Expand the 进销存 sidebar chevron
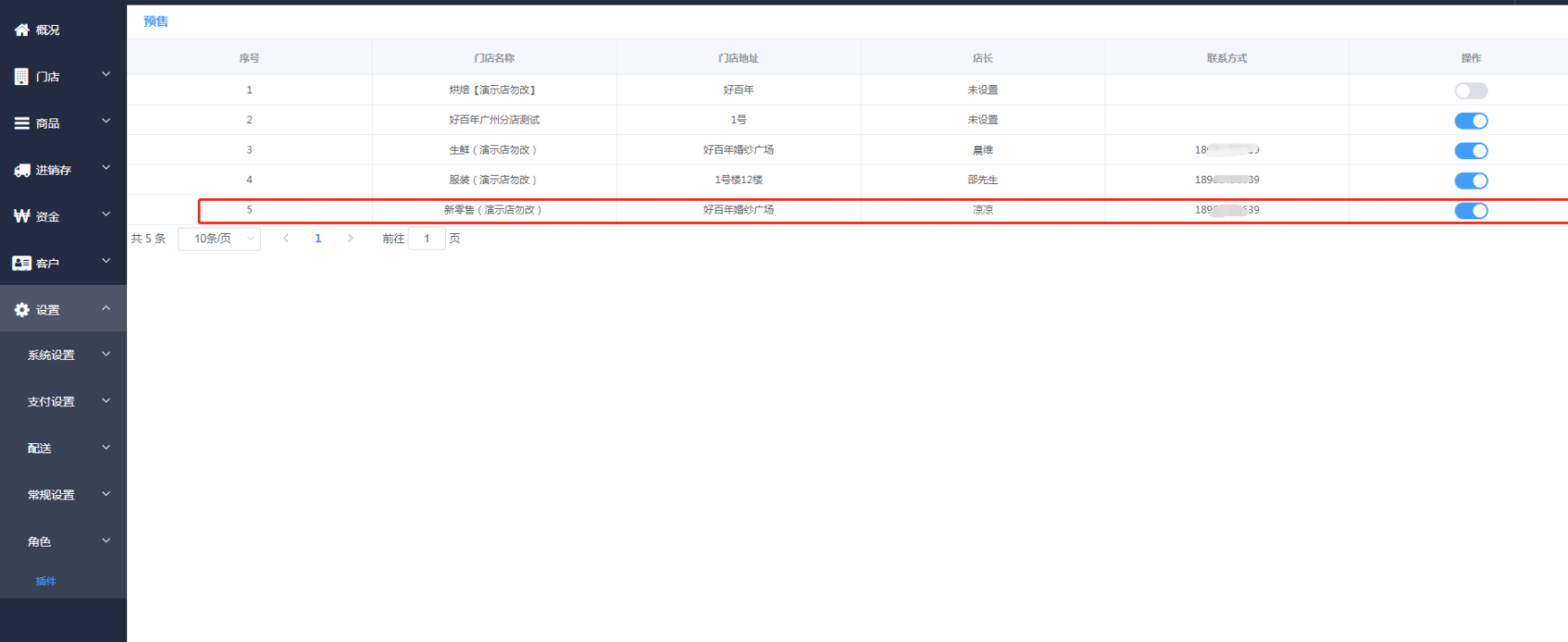The width and height of the screenshot is (1568, 642). (x=106, y=167)
